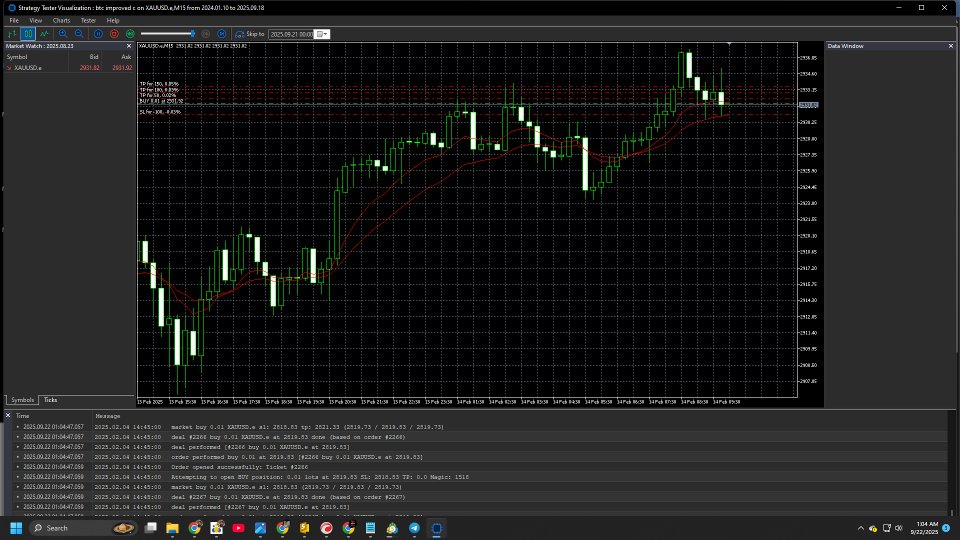The image size is (960, 540).
Task: Open the Charts menu
Action: coord(61,20)
